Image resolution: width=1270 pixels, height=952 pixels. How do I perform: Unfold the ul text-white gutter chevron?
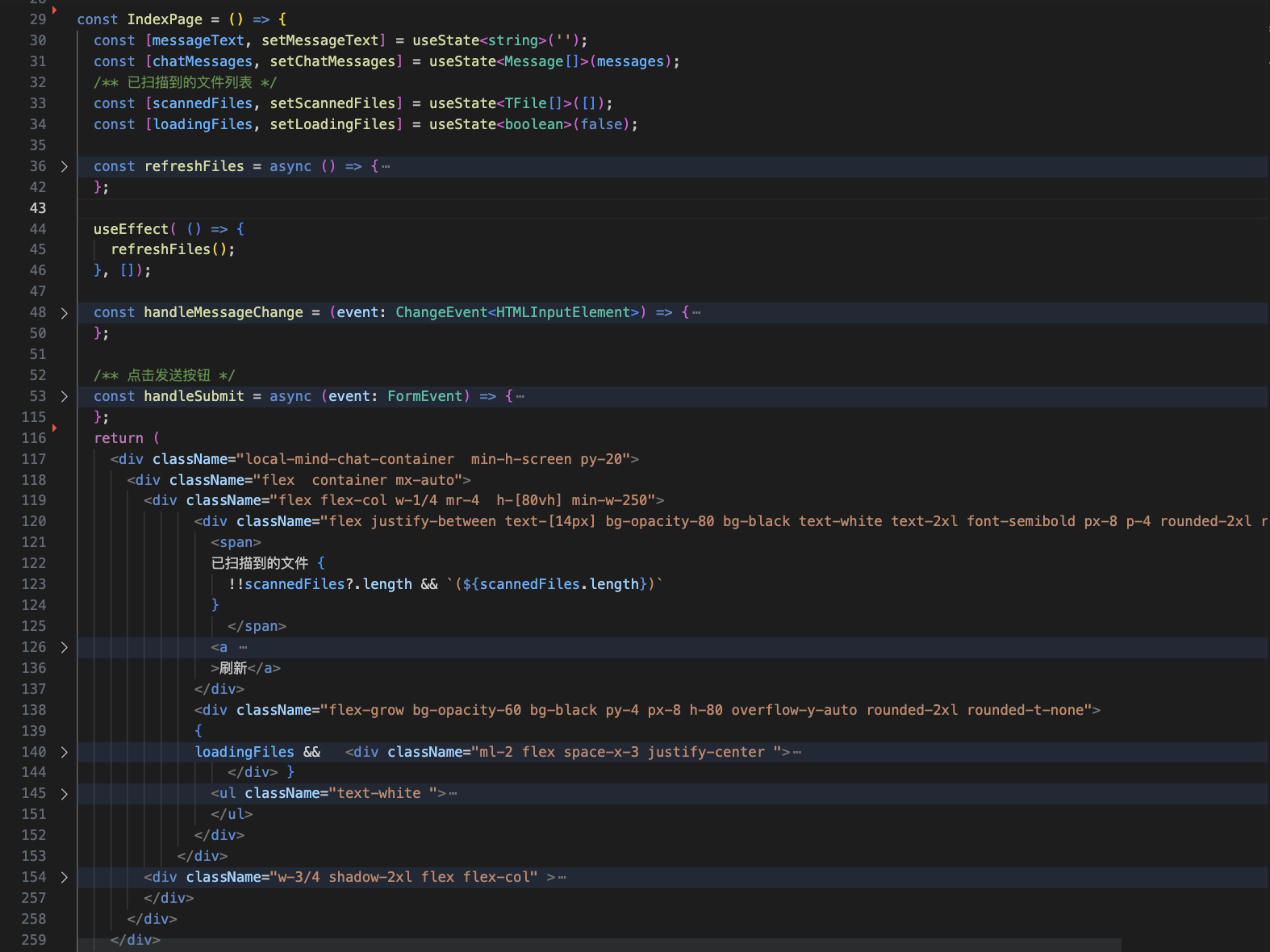click(x=64, y=794)
